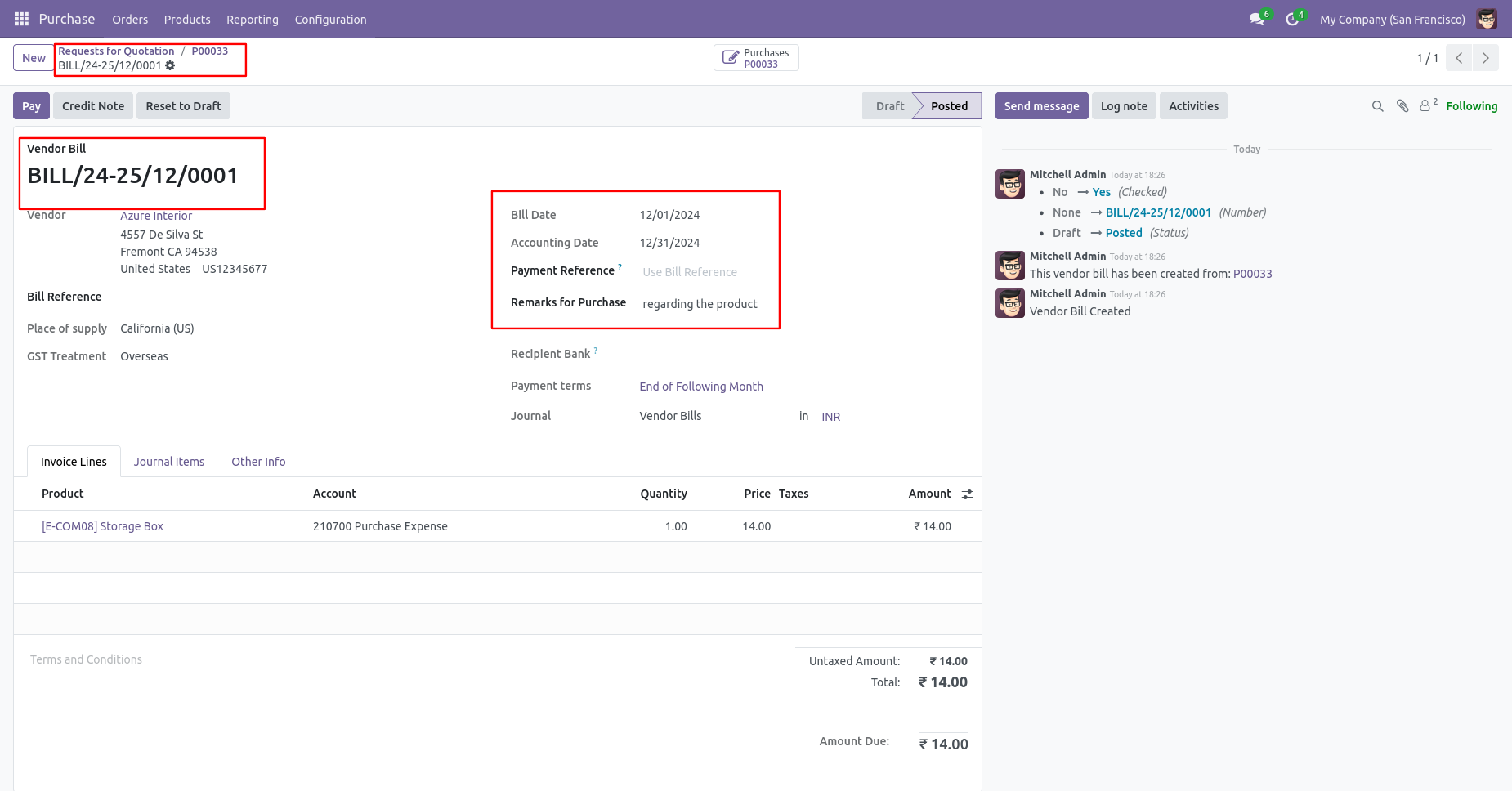This screenshot has width=1512, height=791.
Task: Open the conversations chat icon in navbar
Action: (x=1257, y=19)
